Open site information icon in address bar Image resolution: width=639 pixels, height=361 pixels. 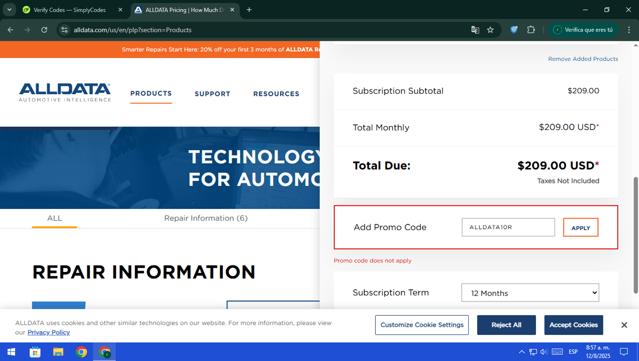[64, 30]
